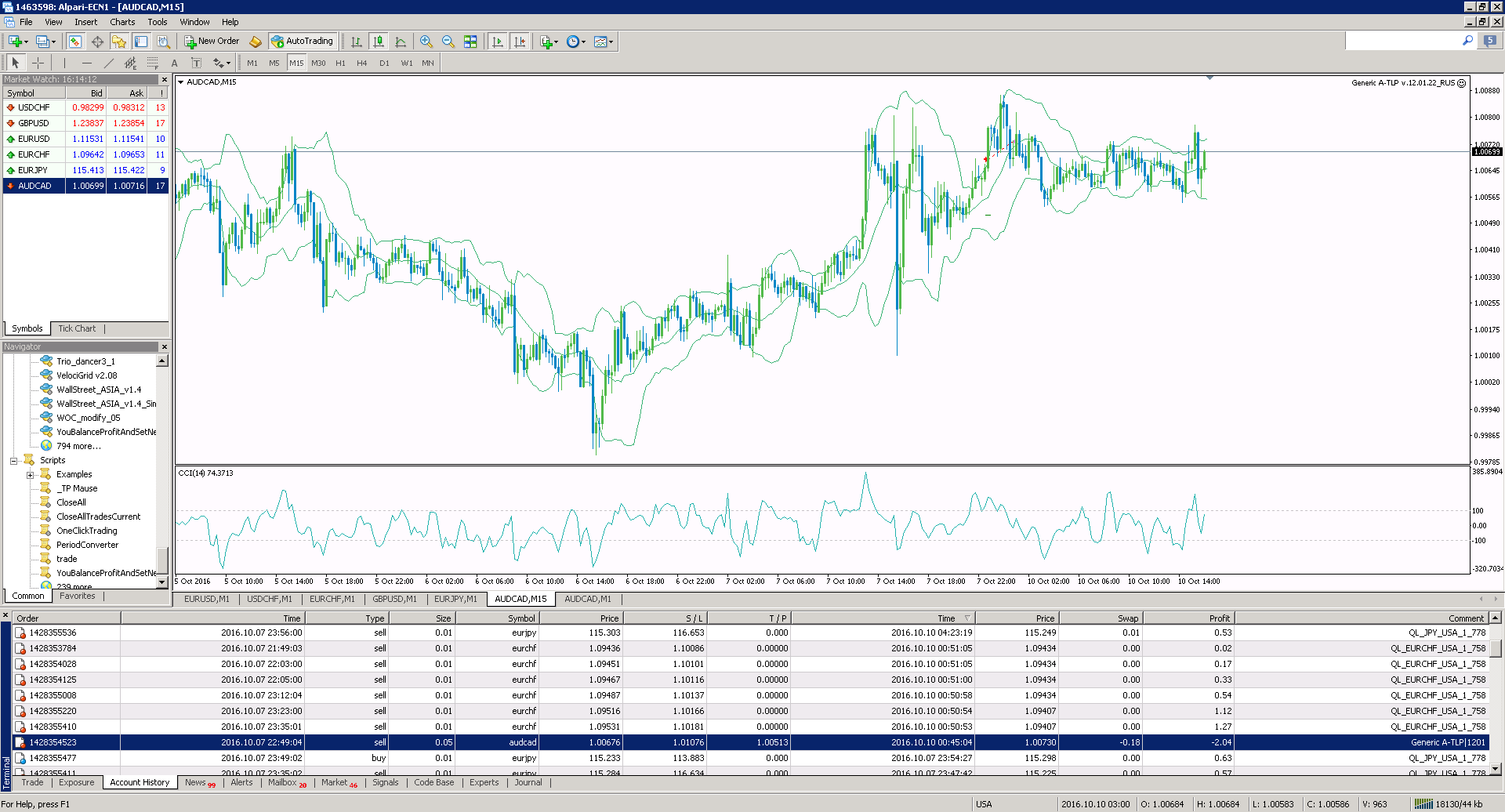Select the Text tool

click(174, 63)
